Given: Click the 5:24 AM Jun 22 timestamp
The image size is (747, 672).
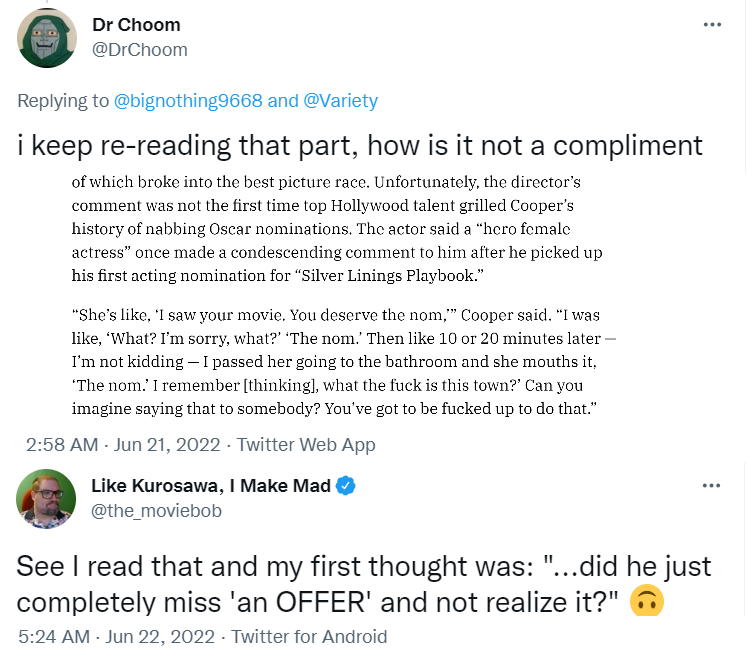Looking at the screenshot, I should [121, 636].
